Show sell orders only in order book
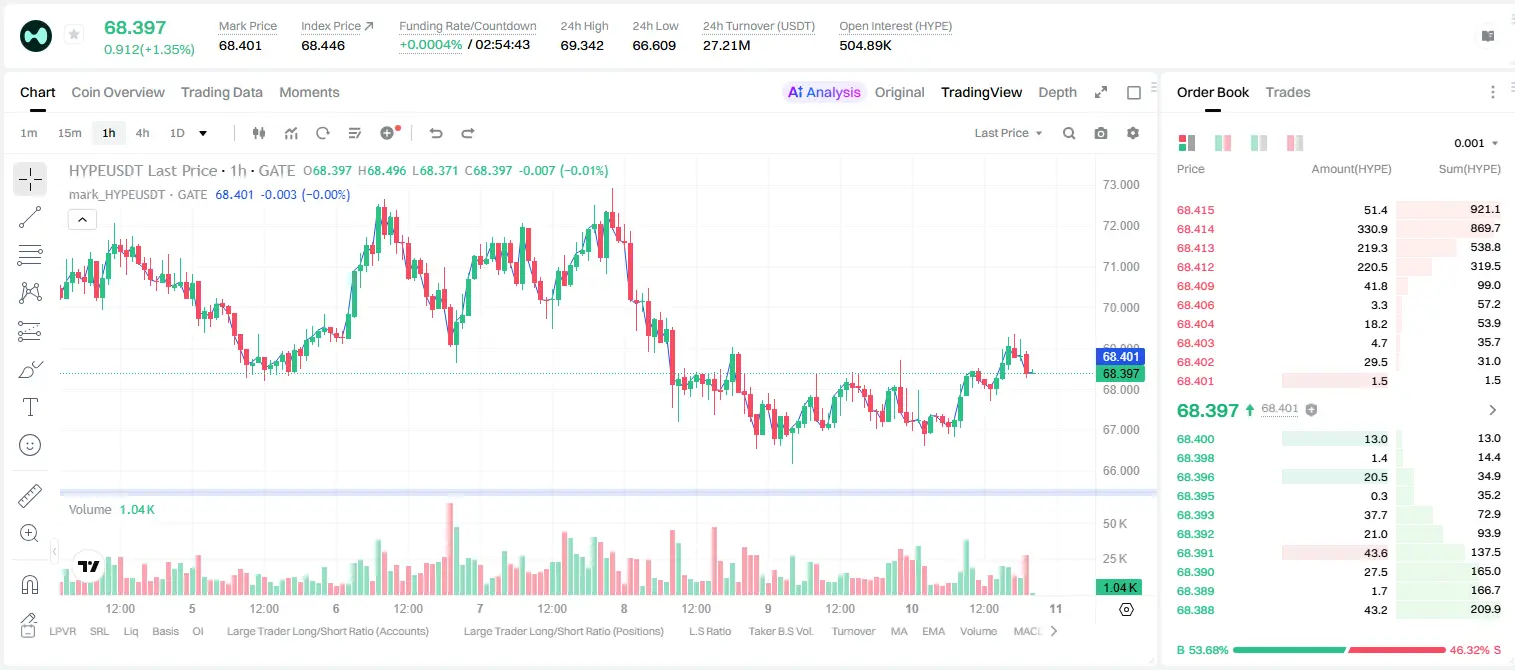This screenshot has height=670, width=1515. pos(1295,143)
